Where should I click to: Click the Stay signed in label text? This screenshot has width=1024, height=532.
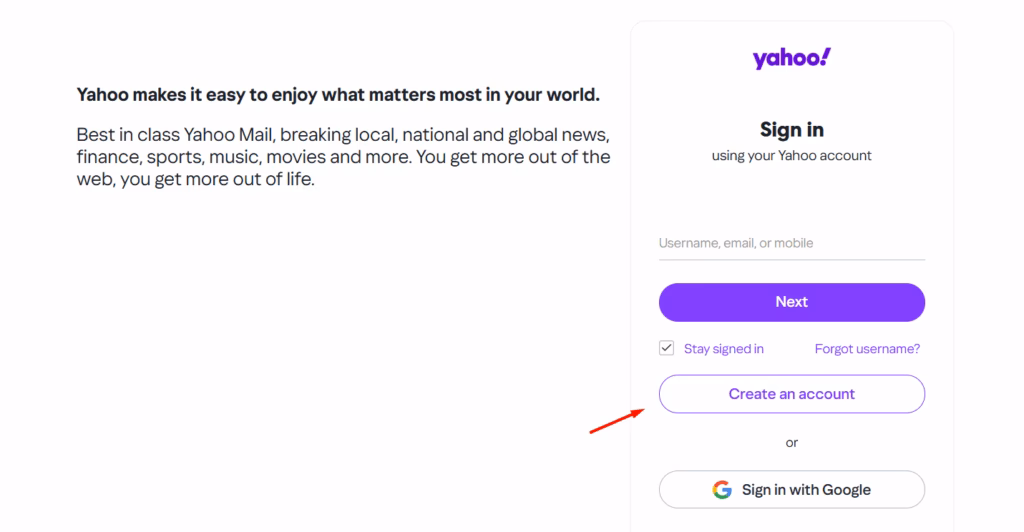(723, 349)
